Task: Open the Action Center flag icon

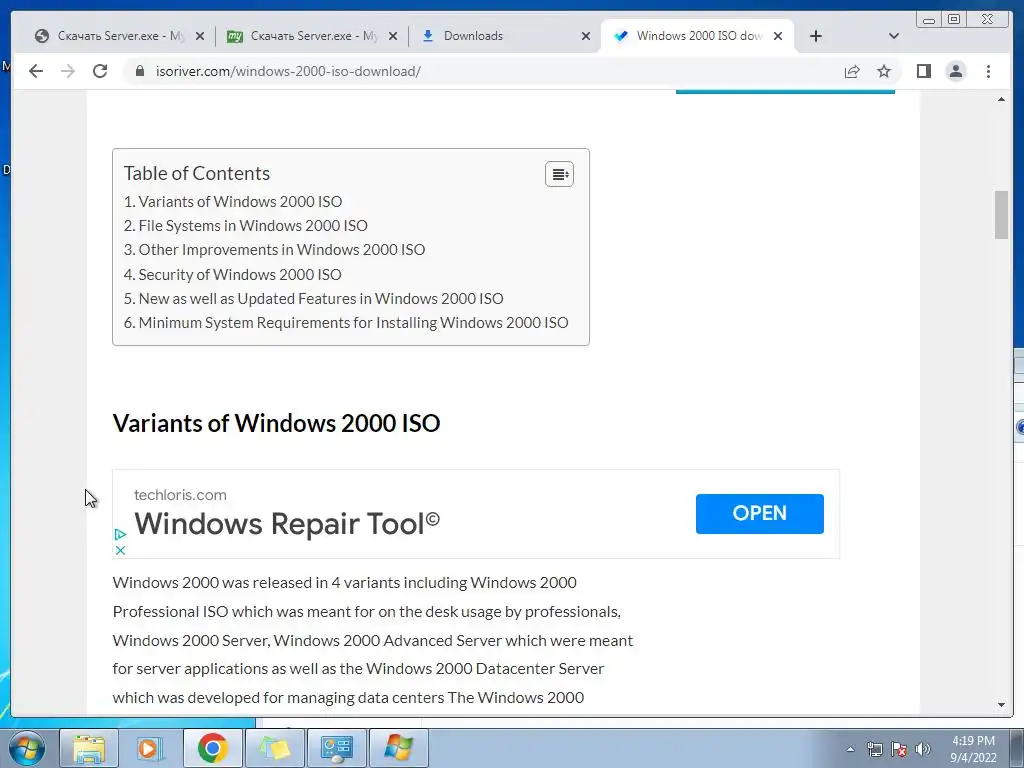Action: click(899, 749)
